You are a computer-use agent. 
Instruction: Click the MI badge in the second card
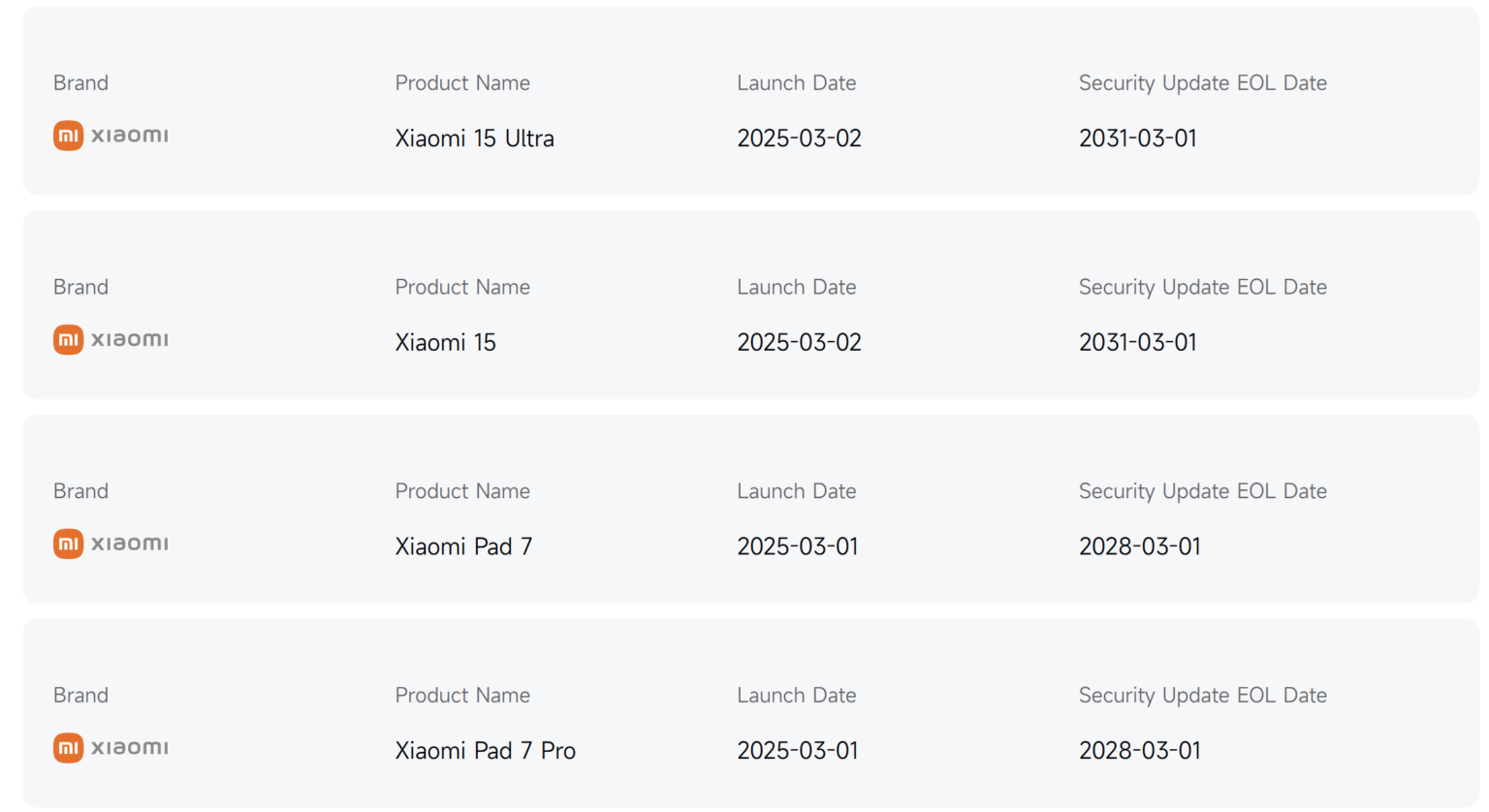67,339
